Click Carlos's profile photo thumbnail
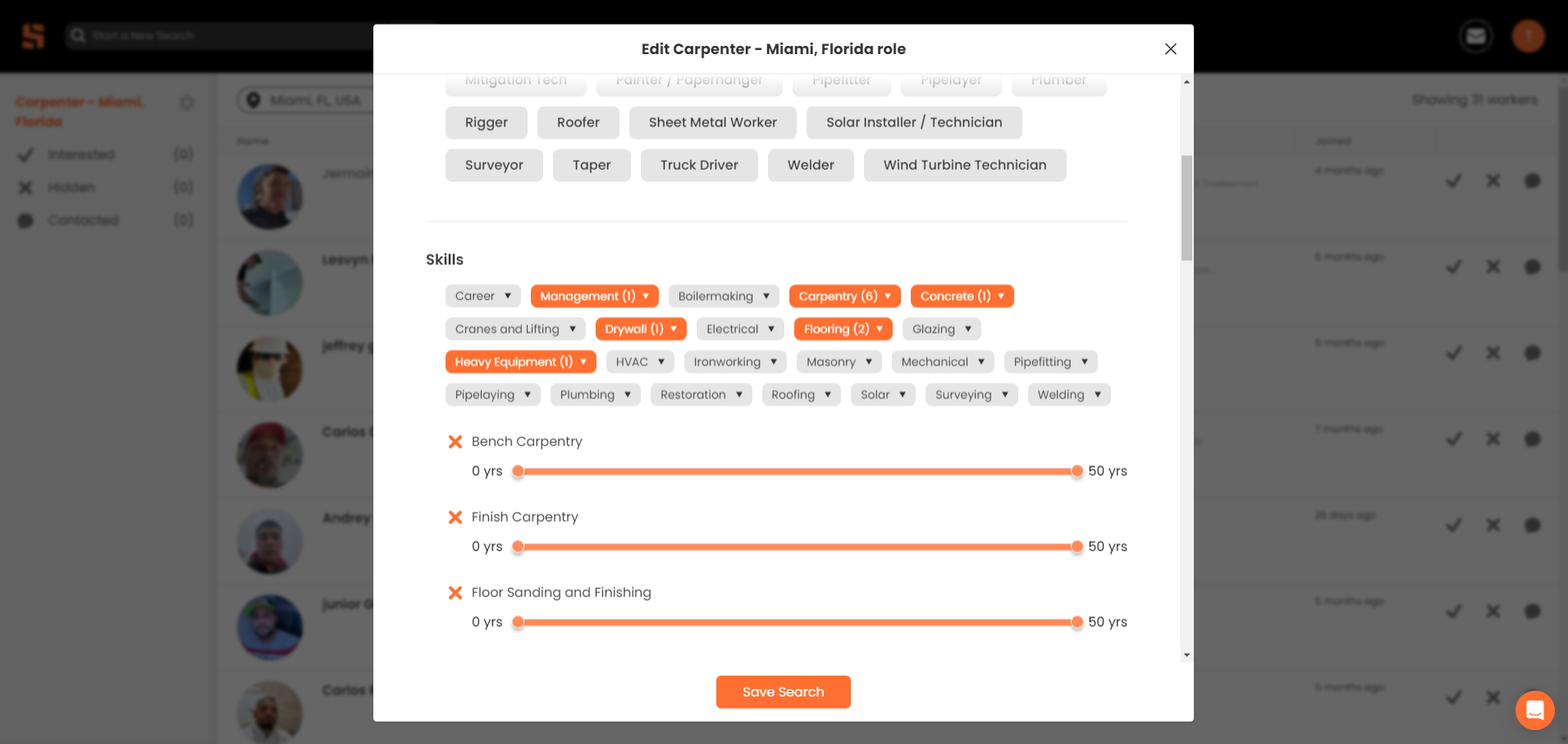 pos(269,455)
